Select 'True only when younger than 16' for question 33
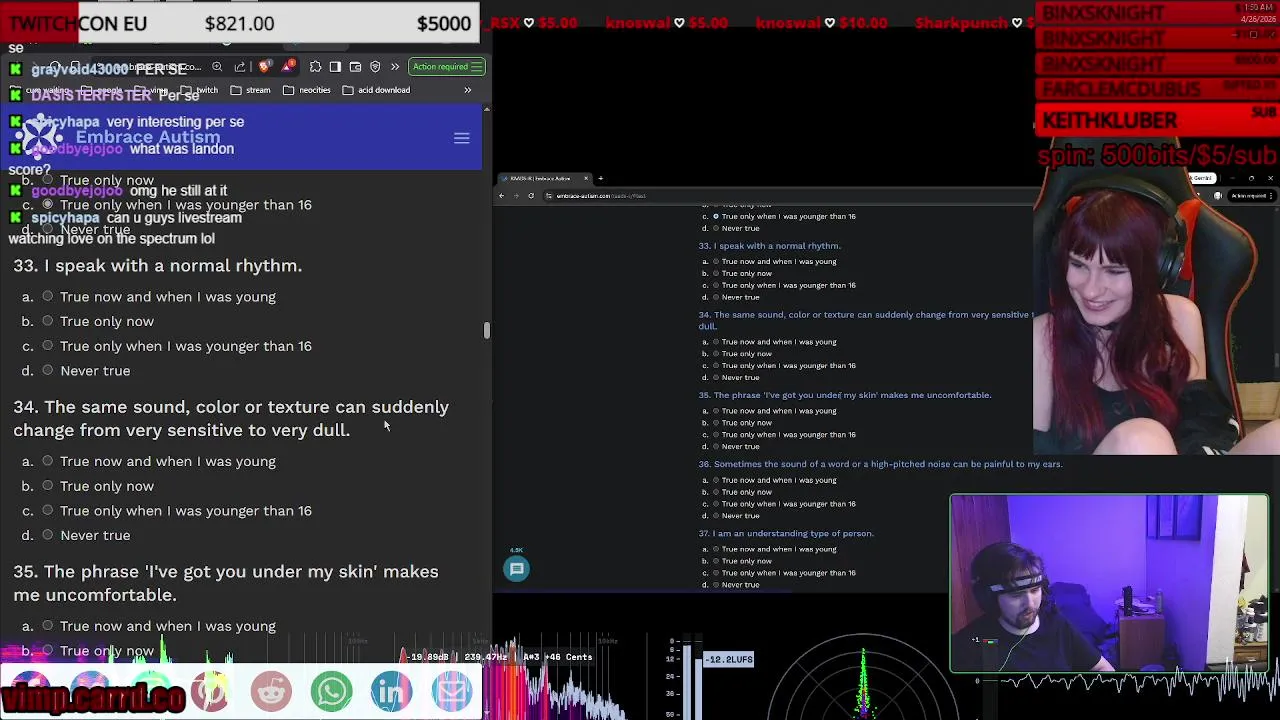This screenshot has height=720, width=1280. point(47,346)
